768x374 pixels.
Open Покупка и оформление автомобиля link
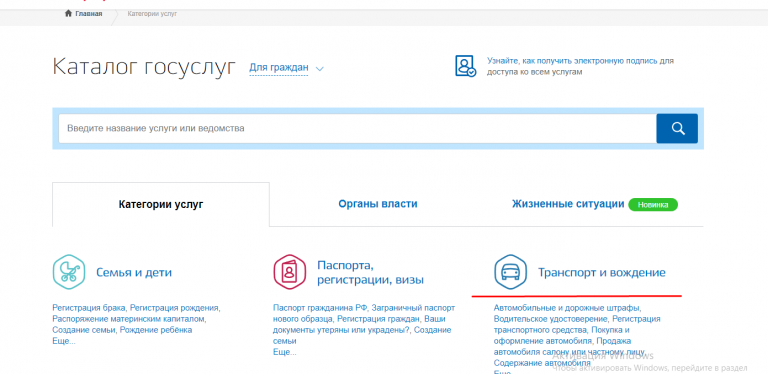coord(562,335)
